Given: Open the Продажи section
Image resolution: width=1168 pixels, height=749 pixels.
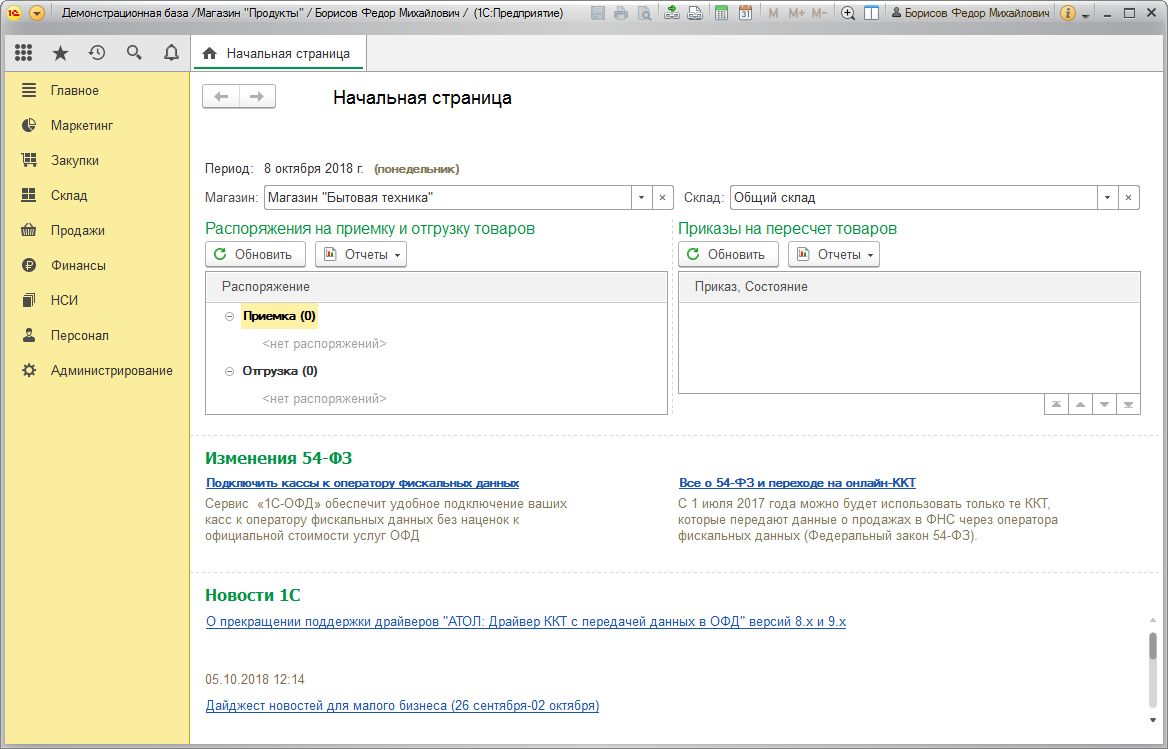Looking at the screenshot, I should [97, 231].
